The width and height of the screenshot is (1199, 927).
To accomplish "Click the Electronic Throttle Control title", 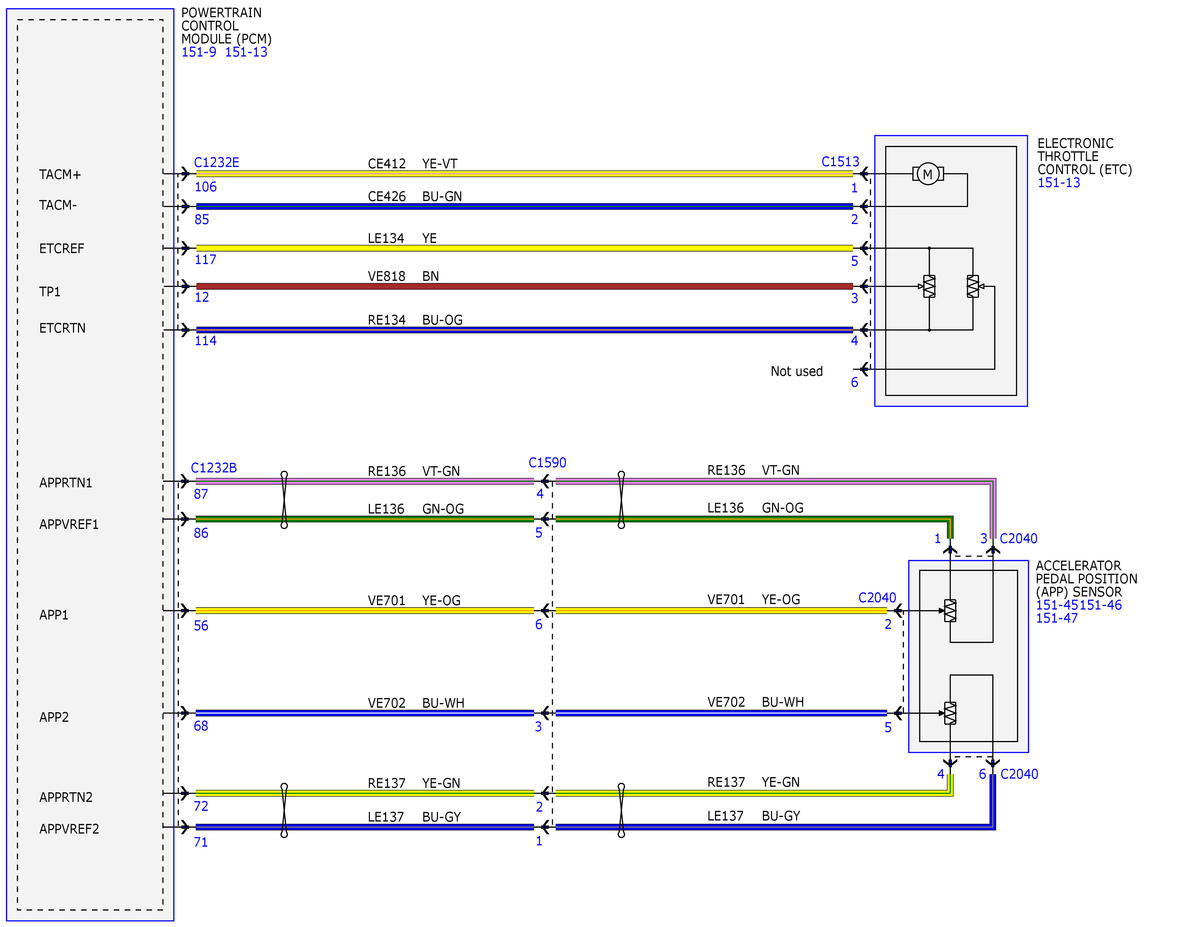I will [x=1084, y=156].
